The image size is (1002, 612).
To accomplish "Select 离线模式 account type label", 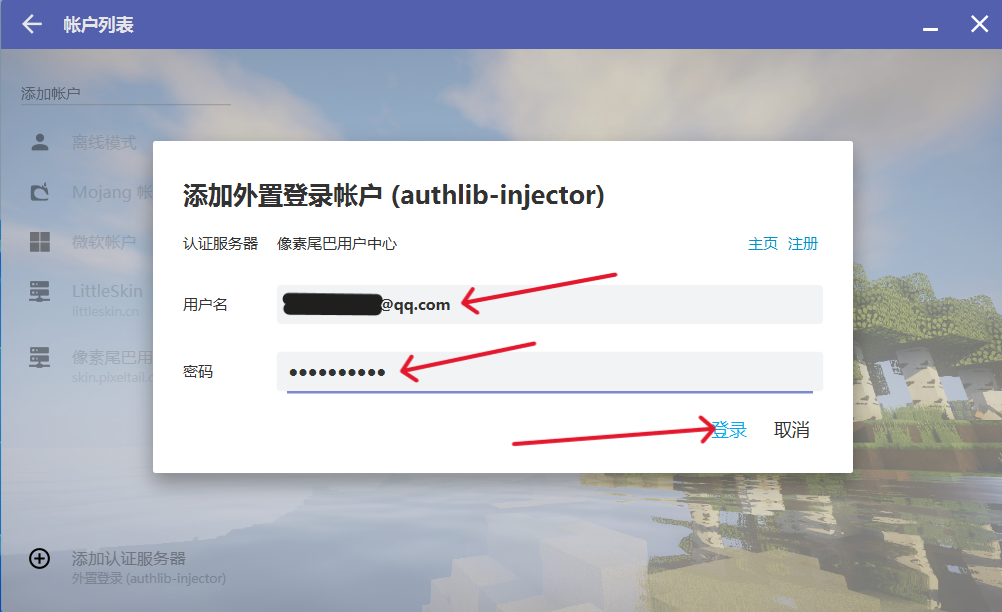I will [104, 143].
